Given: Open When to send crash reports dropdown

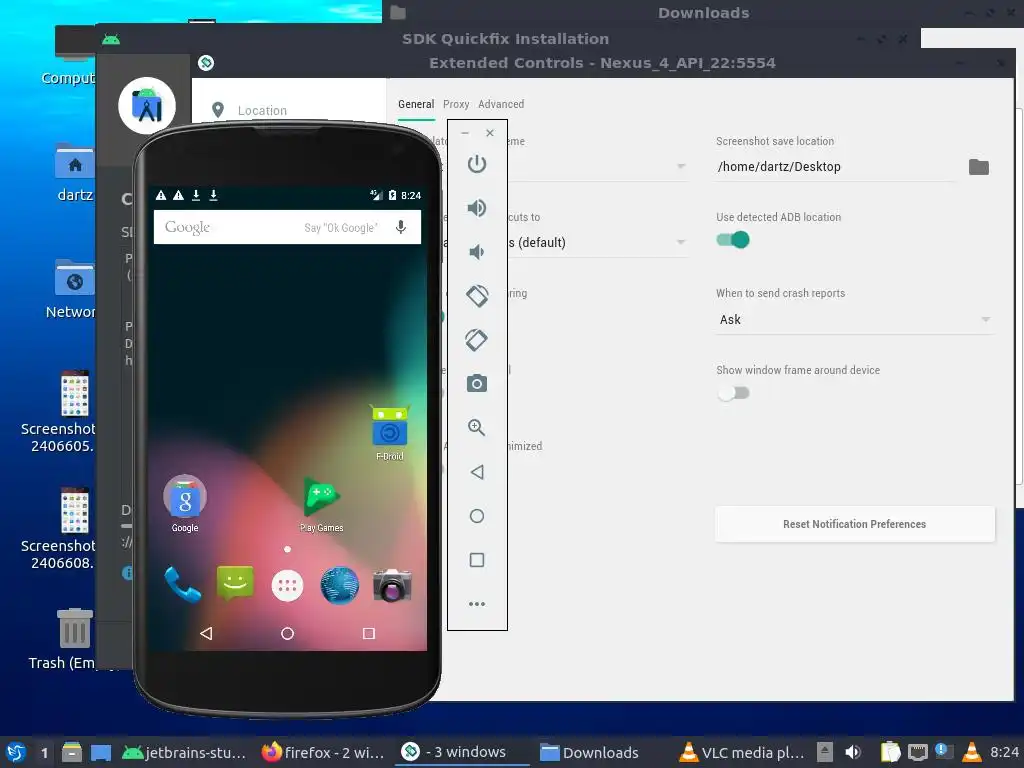Looking at the screenshot, I should 855,319.
